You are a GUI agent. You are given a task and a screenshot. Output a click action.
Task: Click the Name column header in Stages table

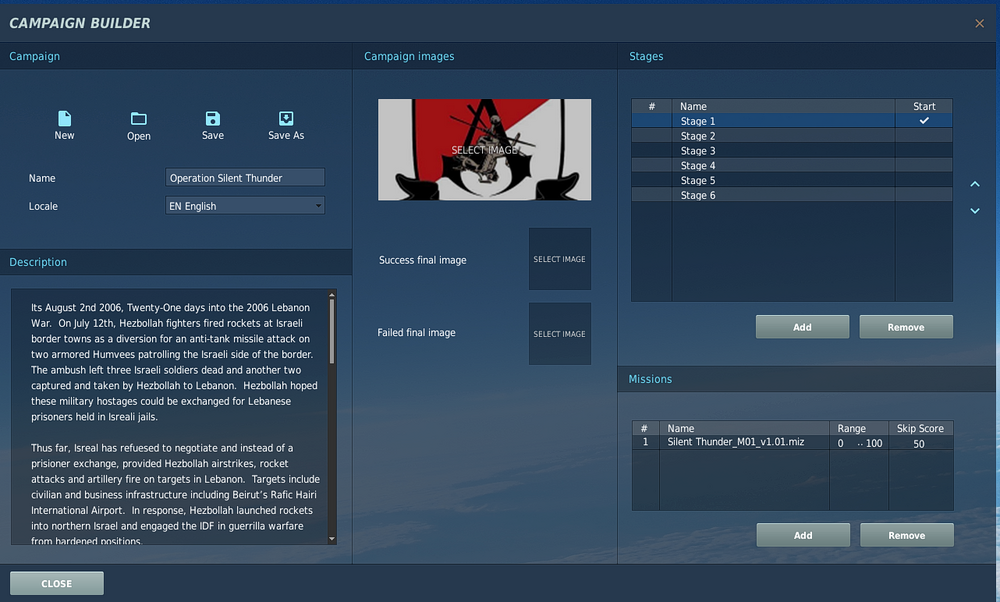(x=783, y=106)
